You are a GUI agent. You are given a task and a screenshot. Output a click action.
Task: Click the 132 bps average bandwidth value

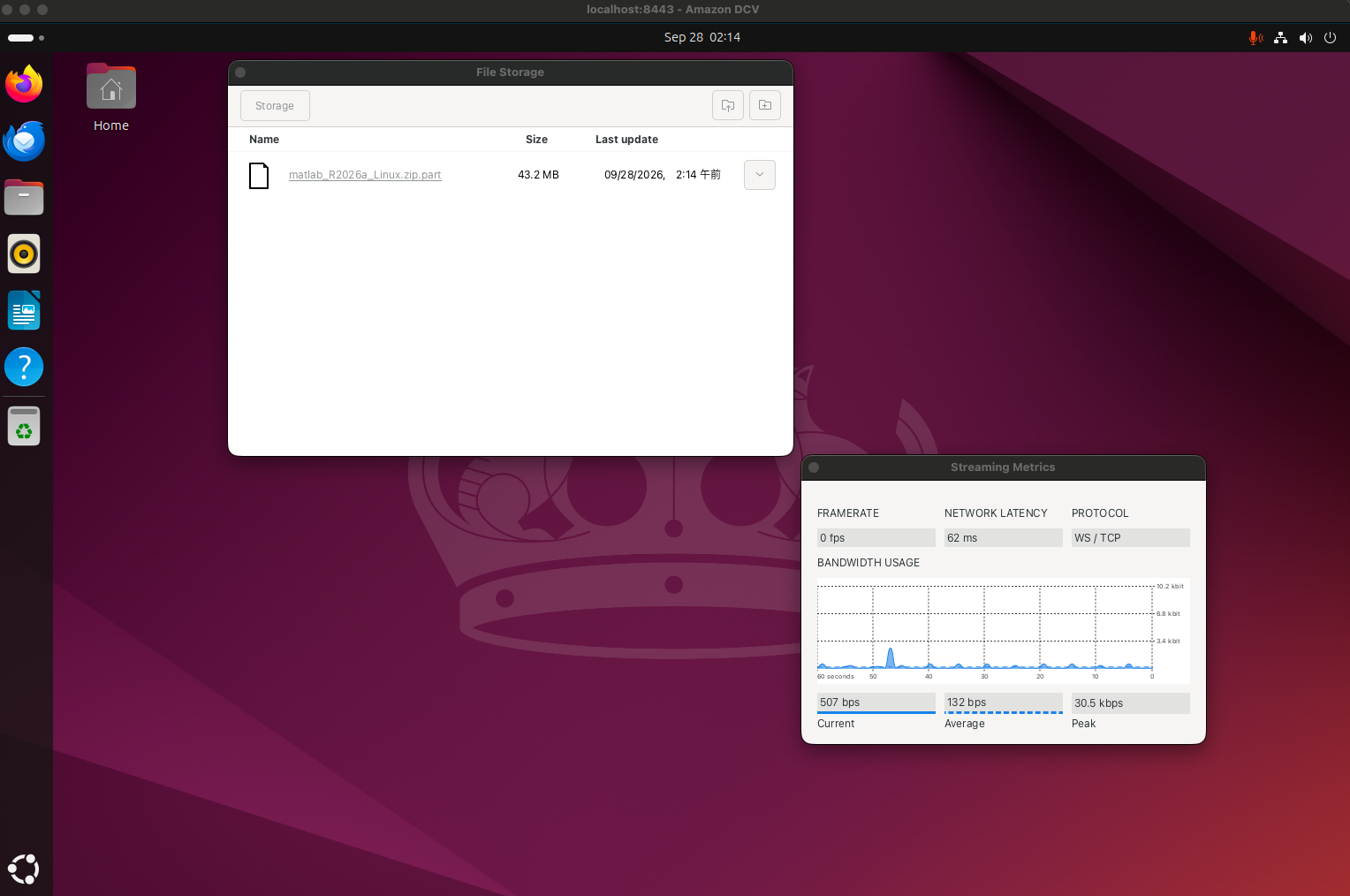point(1003,702)
